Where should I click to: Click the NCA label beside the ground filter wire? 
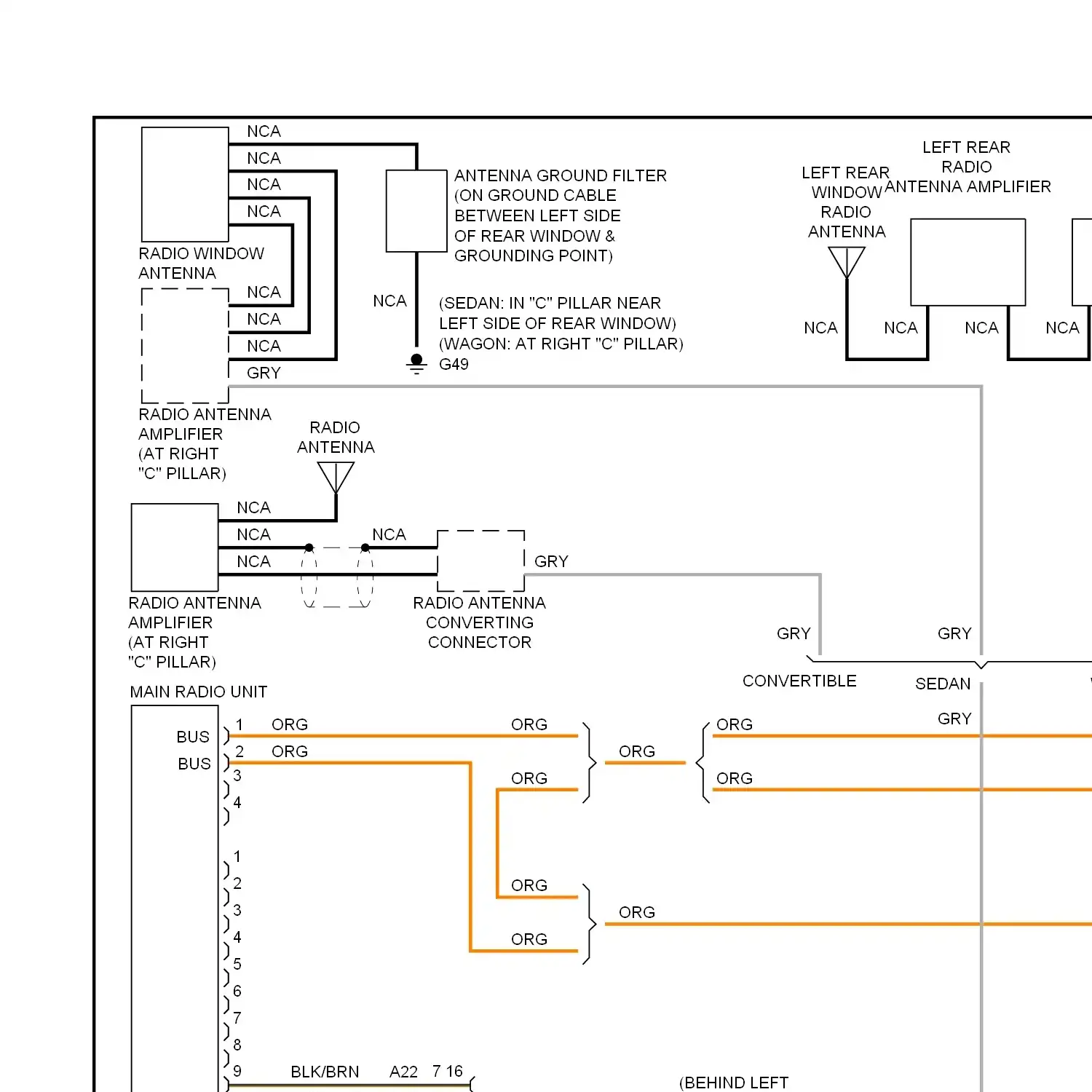coord(389,301)
